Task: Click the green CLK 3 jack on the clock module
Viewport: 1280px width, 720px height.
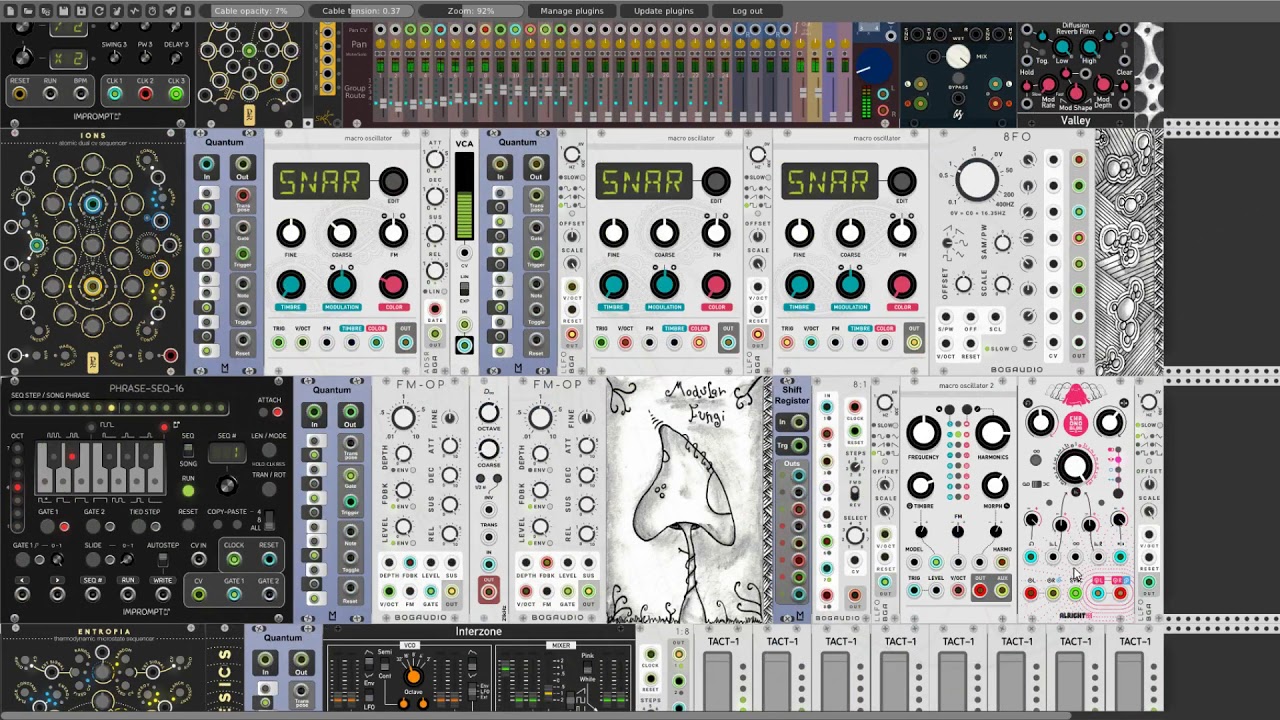Action: pyautogui.click(x=176, y=94)
